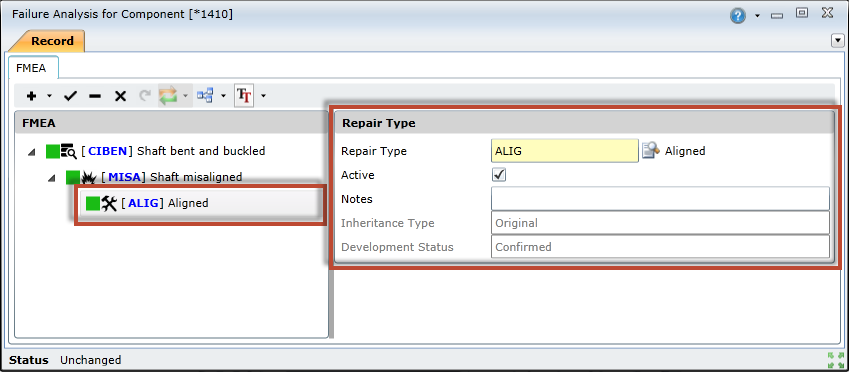Image resolution: width=849 pixels, height=372 pixels.
Task: Open the add icon dropdown arrow
Action: point(49,96)
